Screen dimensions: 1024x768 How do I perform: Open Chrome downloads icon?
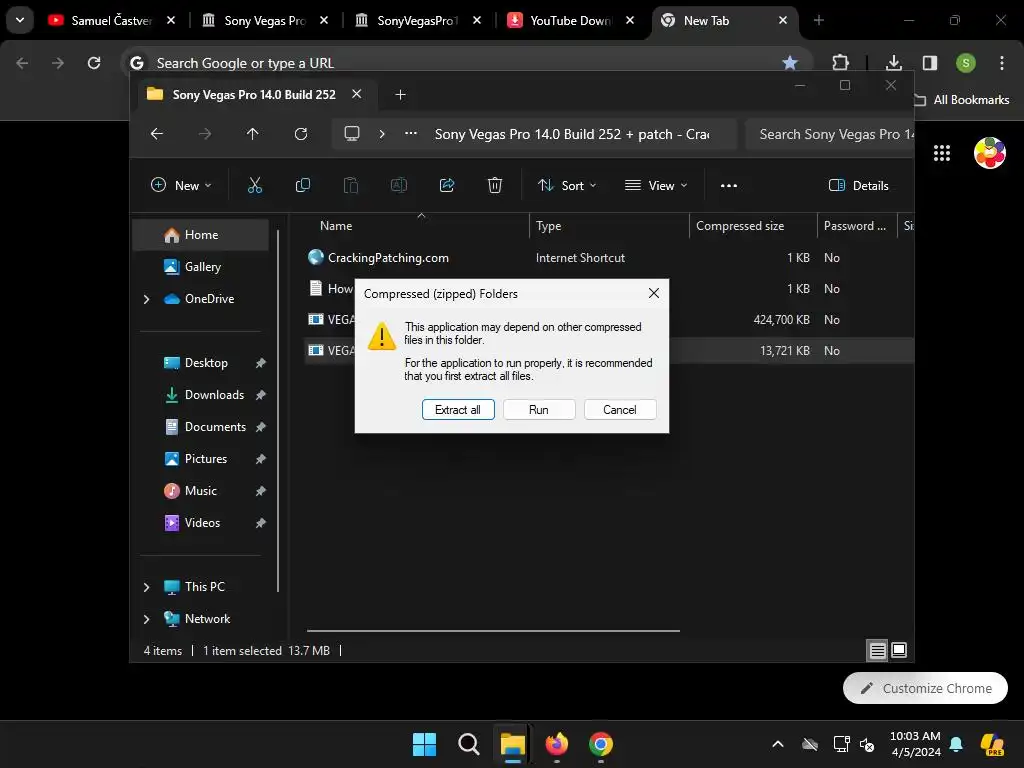[x=894, y=63]
